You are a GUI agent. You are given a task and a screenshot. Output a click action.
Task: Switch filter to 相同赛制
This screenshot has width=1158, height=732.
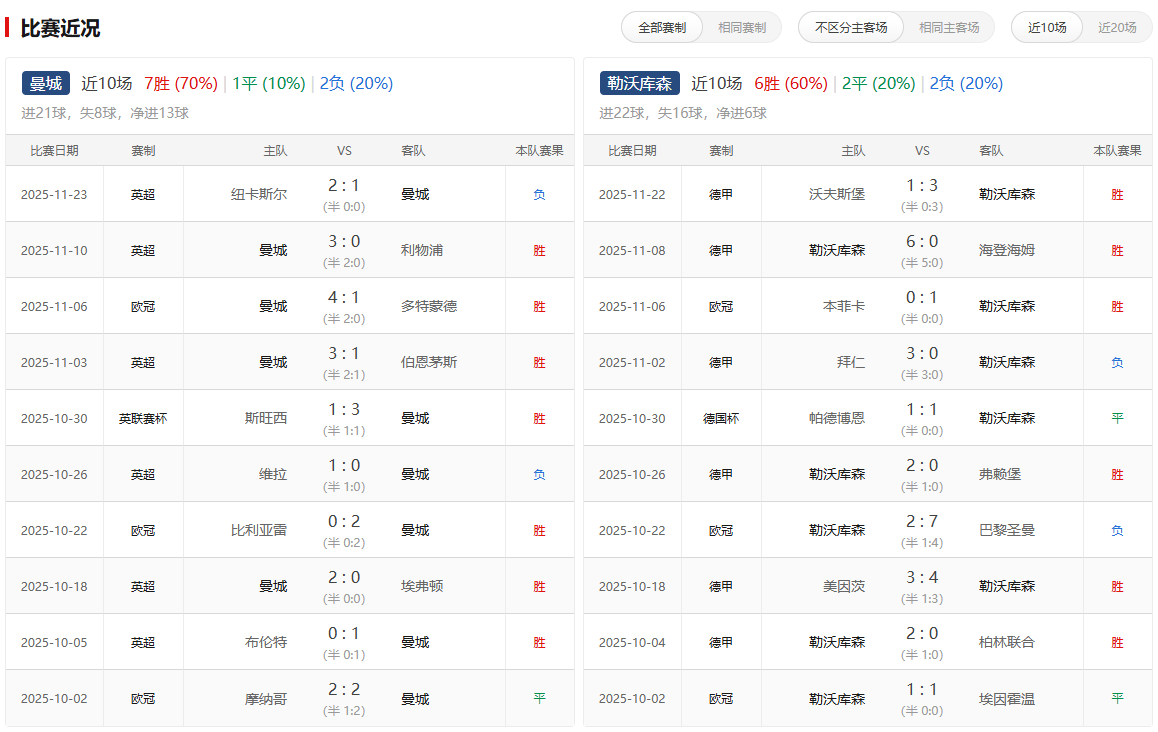[741, 28]
